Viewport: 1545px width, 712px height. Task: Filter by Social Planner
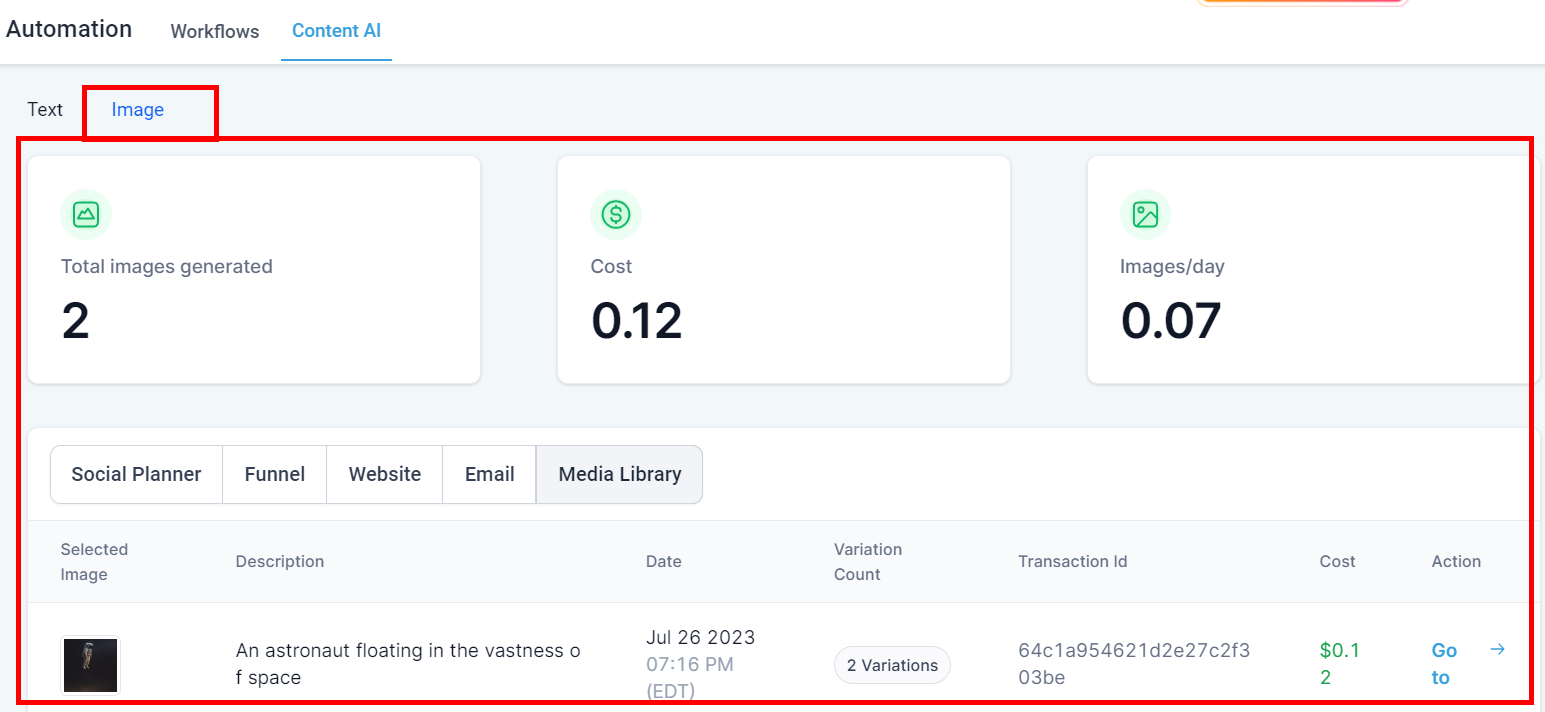(x=136, y=474)
